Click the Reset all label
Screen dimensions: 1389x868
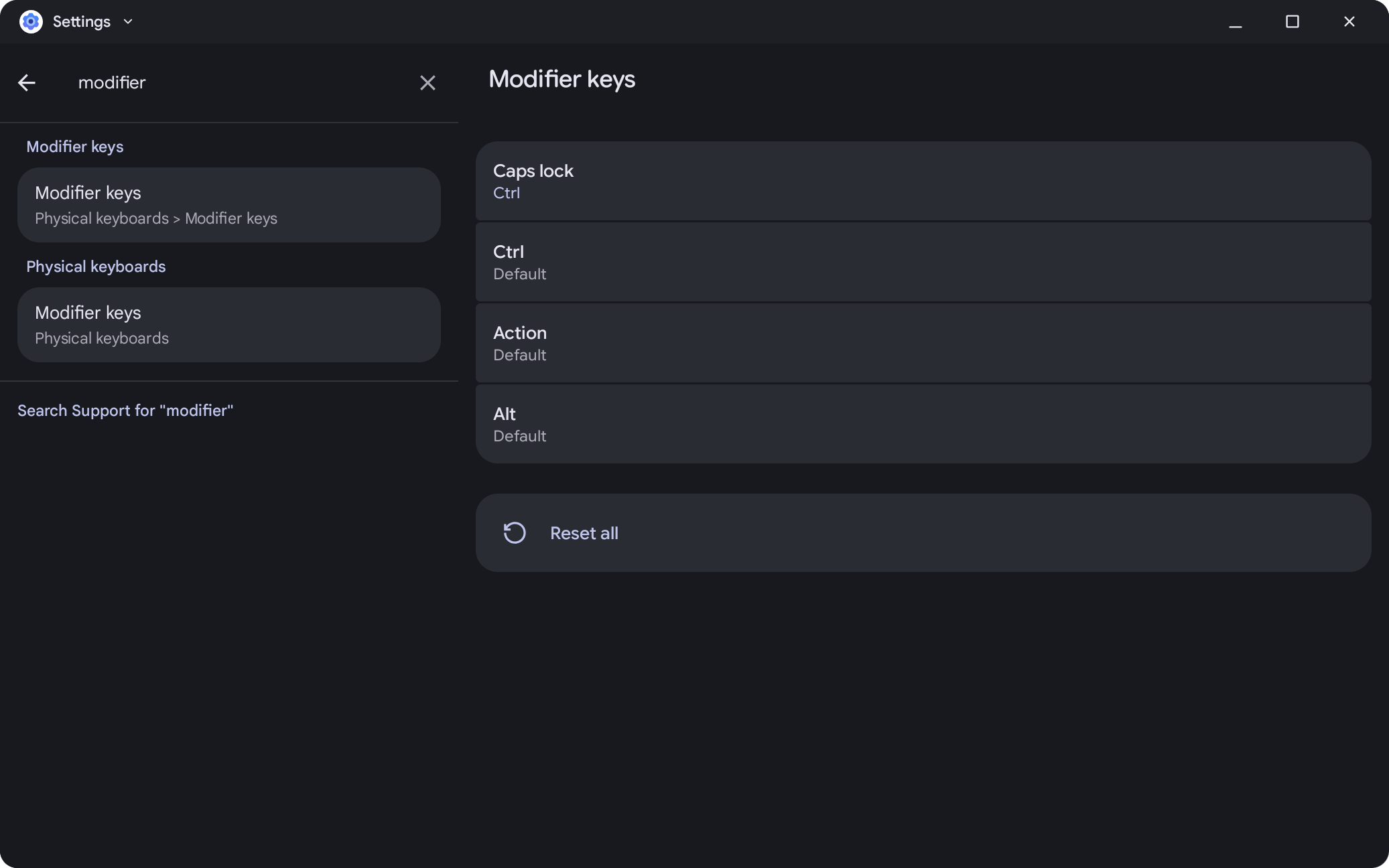click(x=584, y=533)
